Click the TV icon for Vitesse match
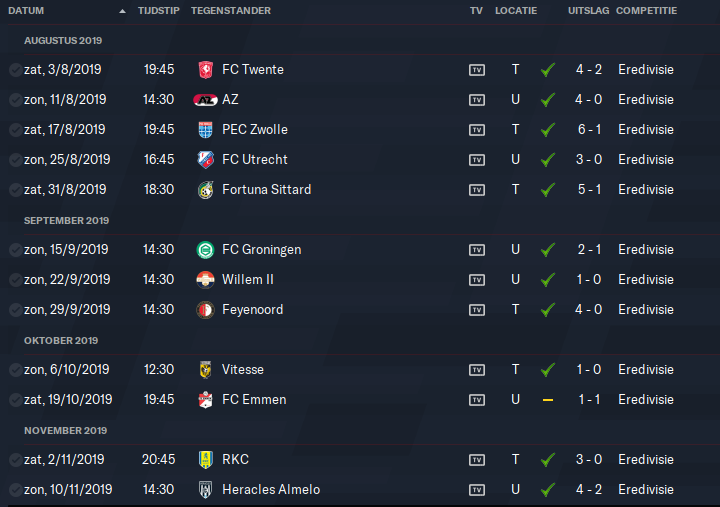This screenshot has width=720, height=507. tap(477, 370)
